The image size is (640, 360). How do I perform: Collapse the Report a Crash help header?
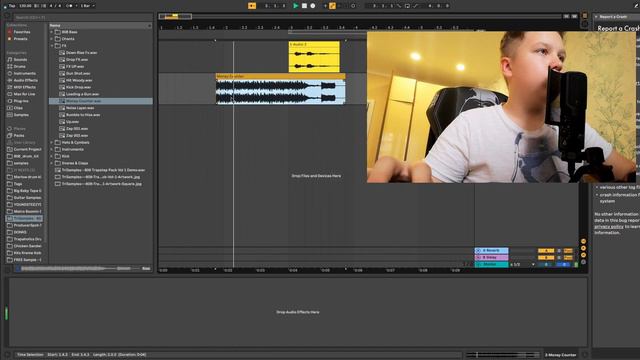596,17
